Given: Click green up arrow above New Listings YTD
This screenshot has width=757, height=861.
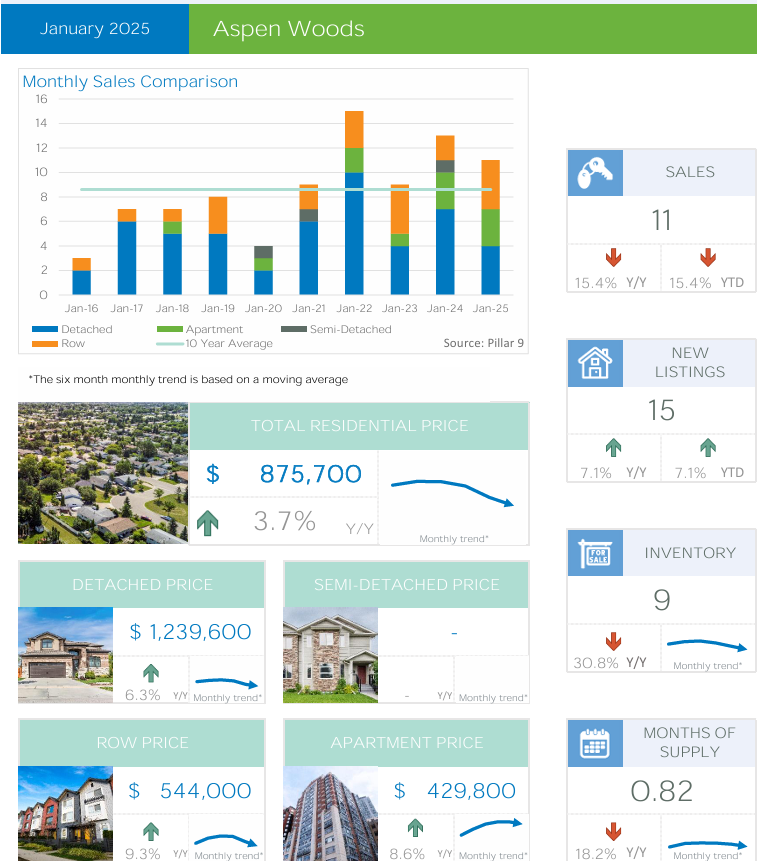Looking at the screenshot, I should click(x=708, y=448).
